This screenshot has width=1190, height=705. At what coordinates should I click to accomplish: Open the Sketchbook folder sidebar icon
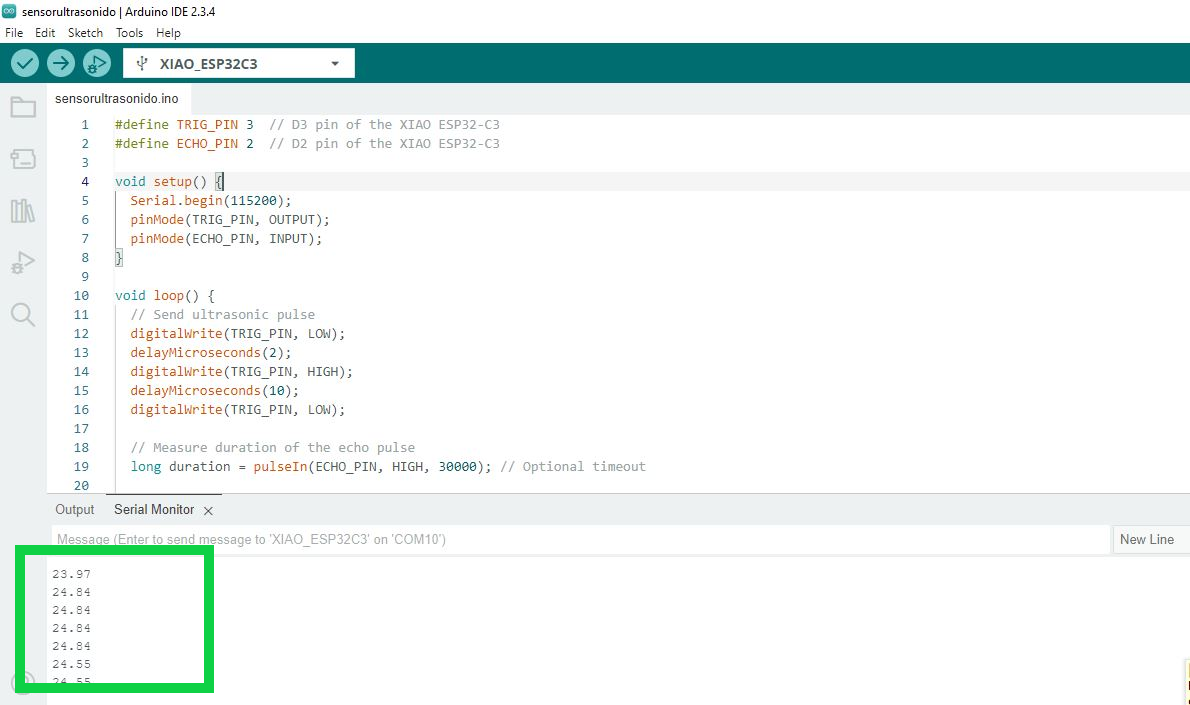tap(23, 107)
